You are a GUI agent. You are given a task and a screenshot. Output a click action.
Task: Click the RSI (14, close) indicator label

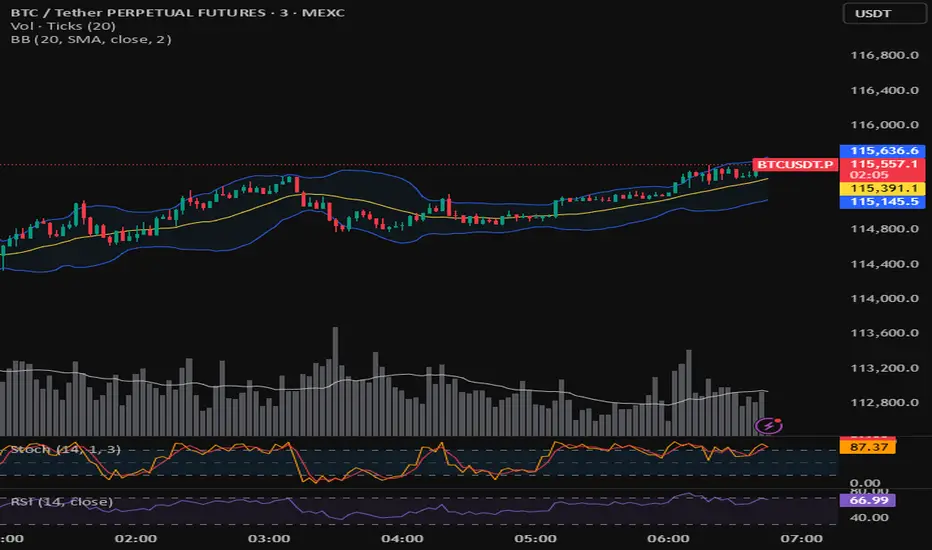click(62, 502)
